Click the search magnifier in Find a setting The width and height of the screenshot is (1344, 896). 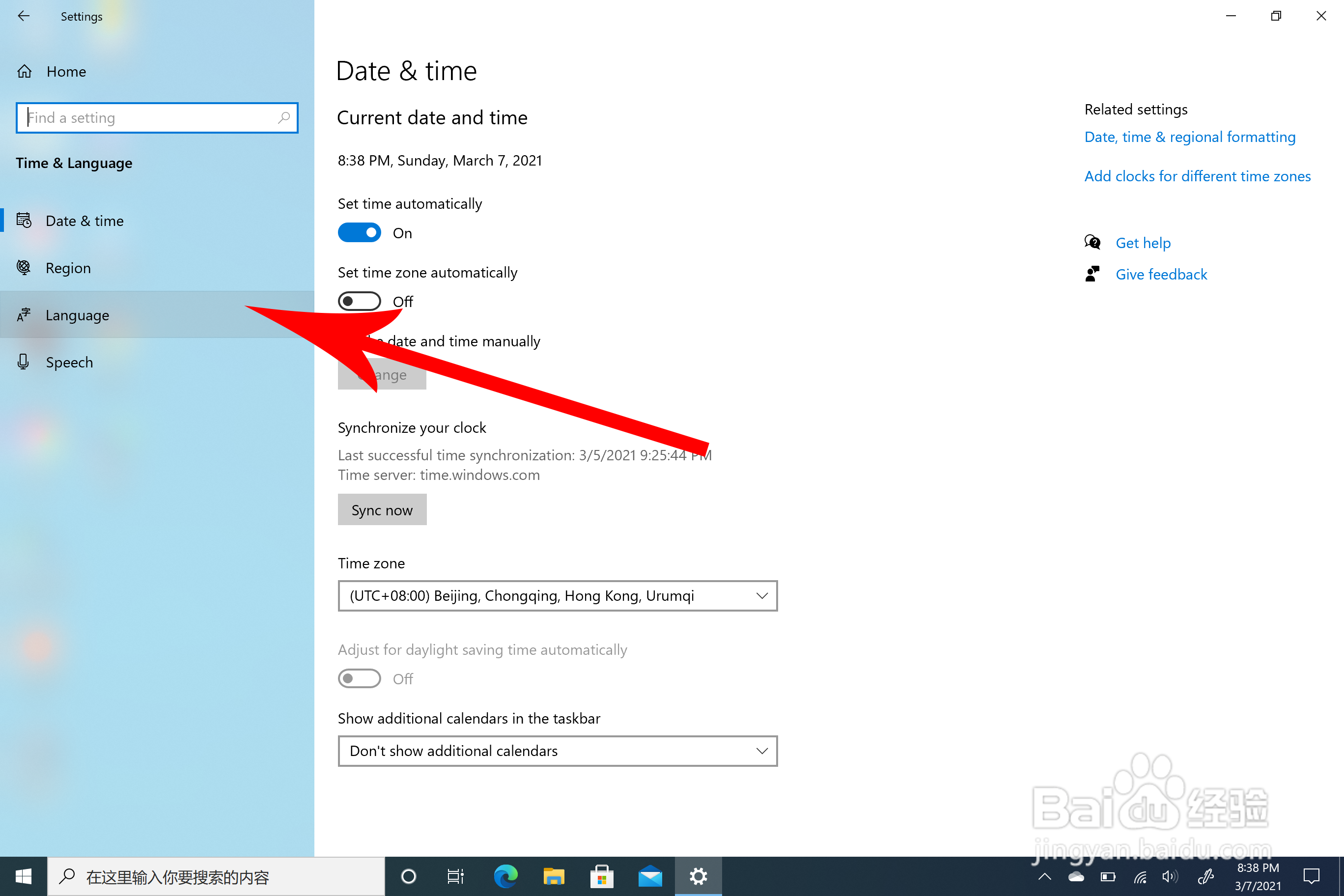click(283, 118)
